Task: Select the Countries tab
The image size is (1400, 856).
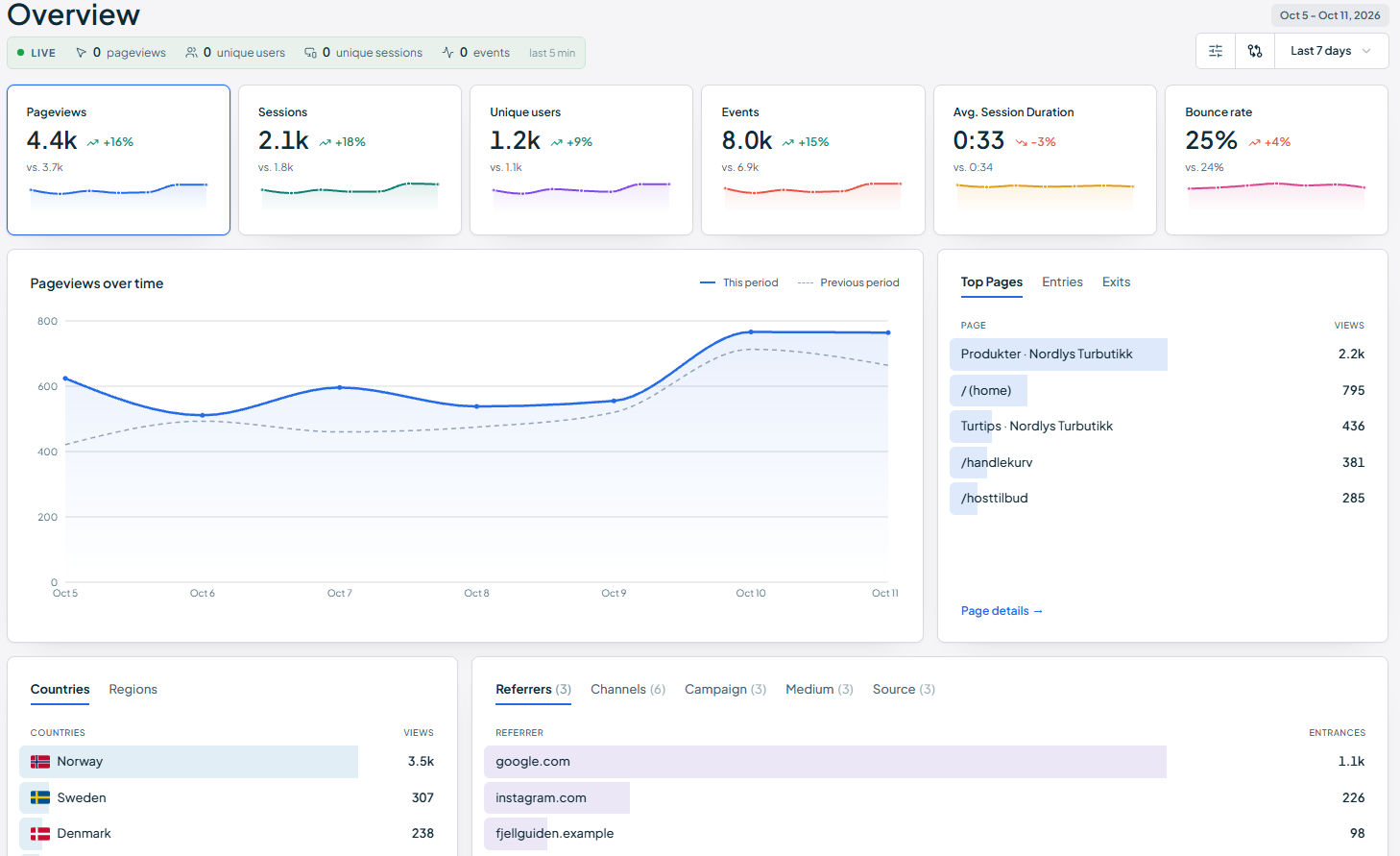Action: click(60, 690)
